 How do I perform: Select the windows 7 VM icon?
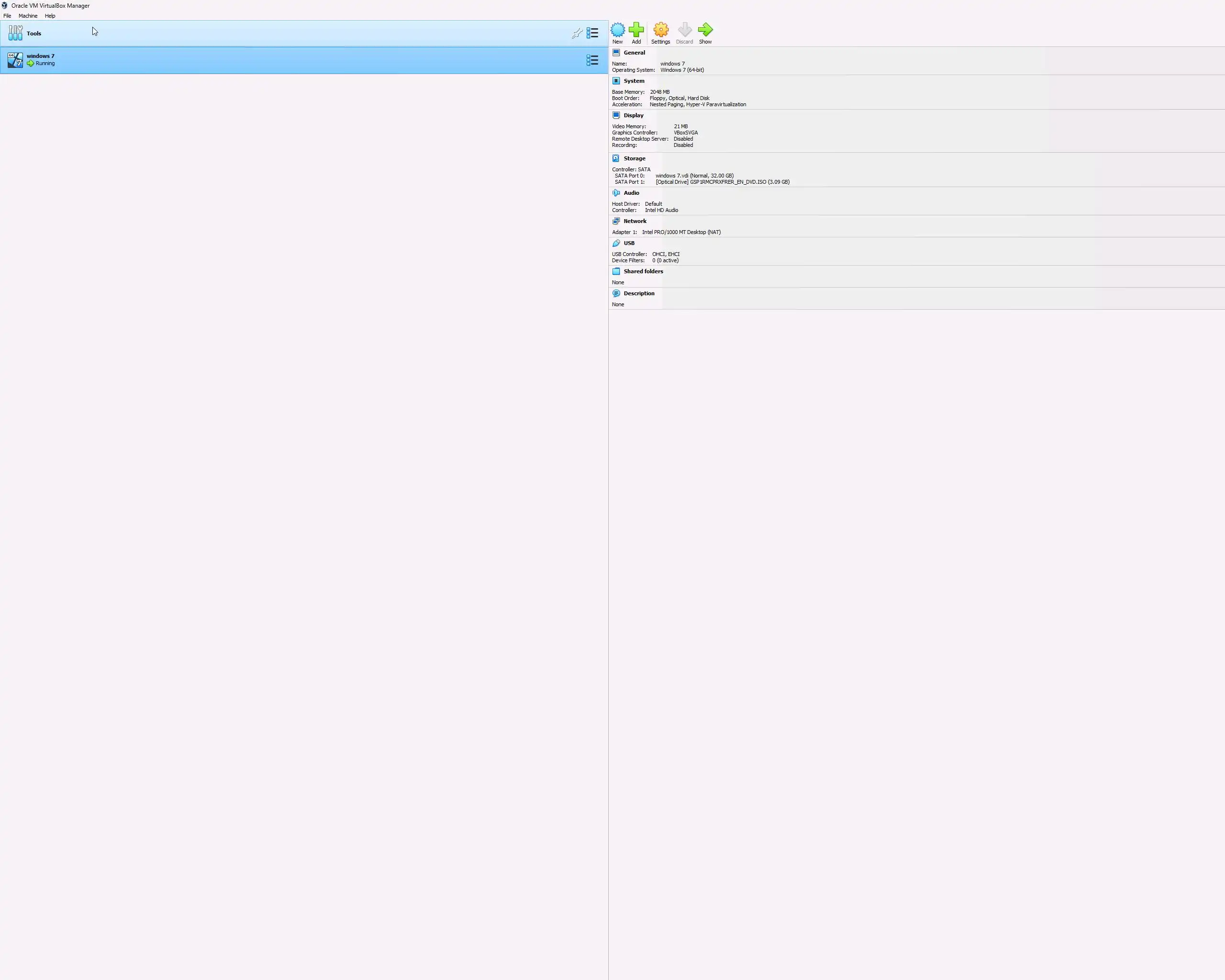coord(15,60)
